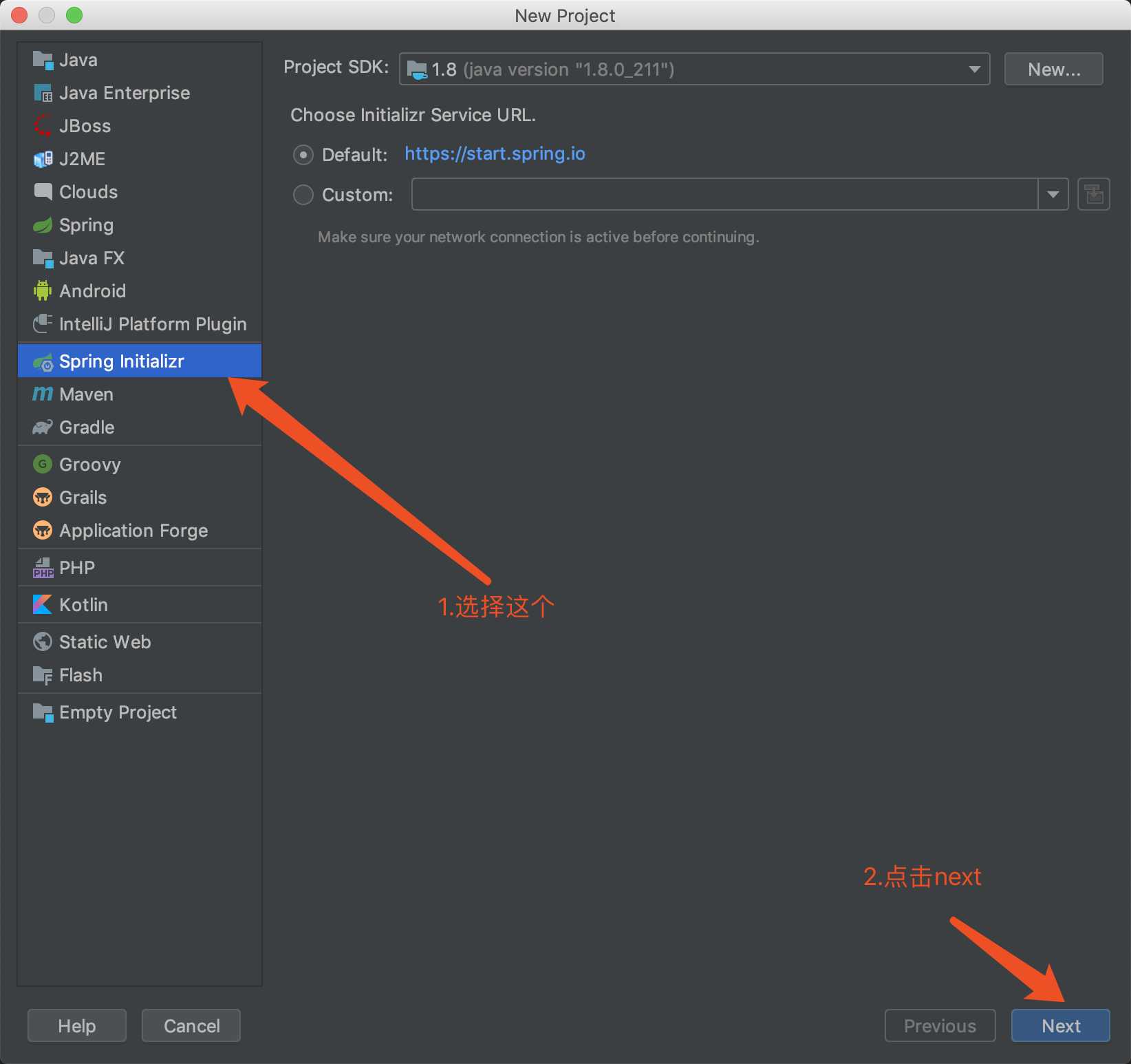Image resolution: width=1131 pixels, height=1064 pixels.
Task: Click the green Spring leaf icon
Action: [x=43, y=225]
